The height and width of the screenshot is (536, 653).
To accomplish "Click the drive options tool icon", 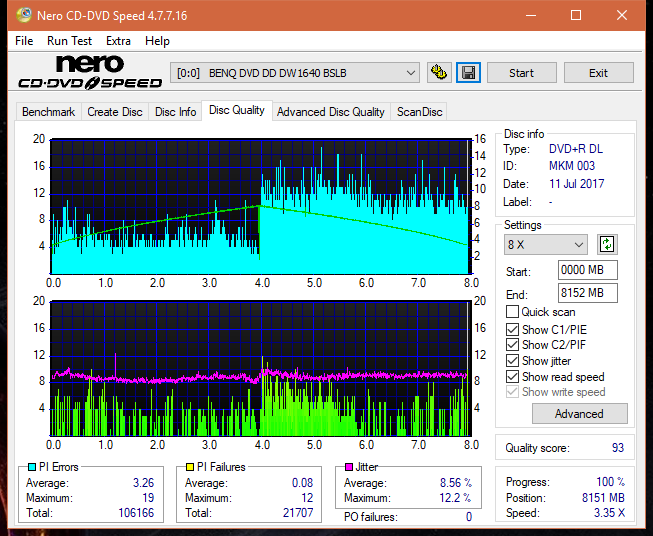I will [x=439, y=73].
